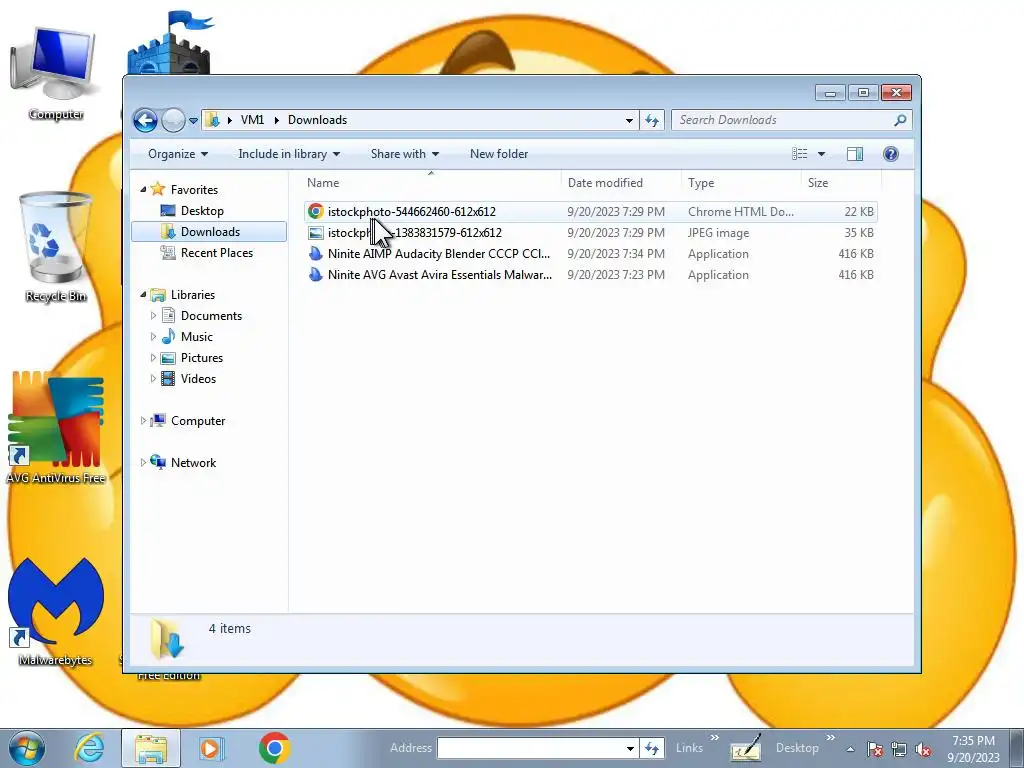This screenshot has width=1024, height=768.
Task: Click the Action Center flag tray icon
Action: pyautogui.click(x=875, y=749)
